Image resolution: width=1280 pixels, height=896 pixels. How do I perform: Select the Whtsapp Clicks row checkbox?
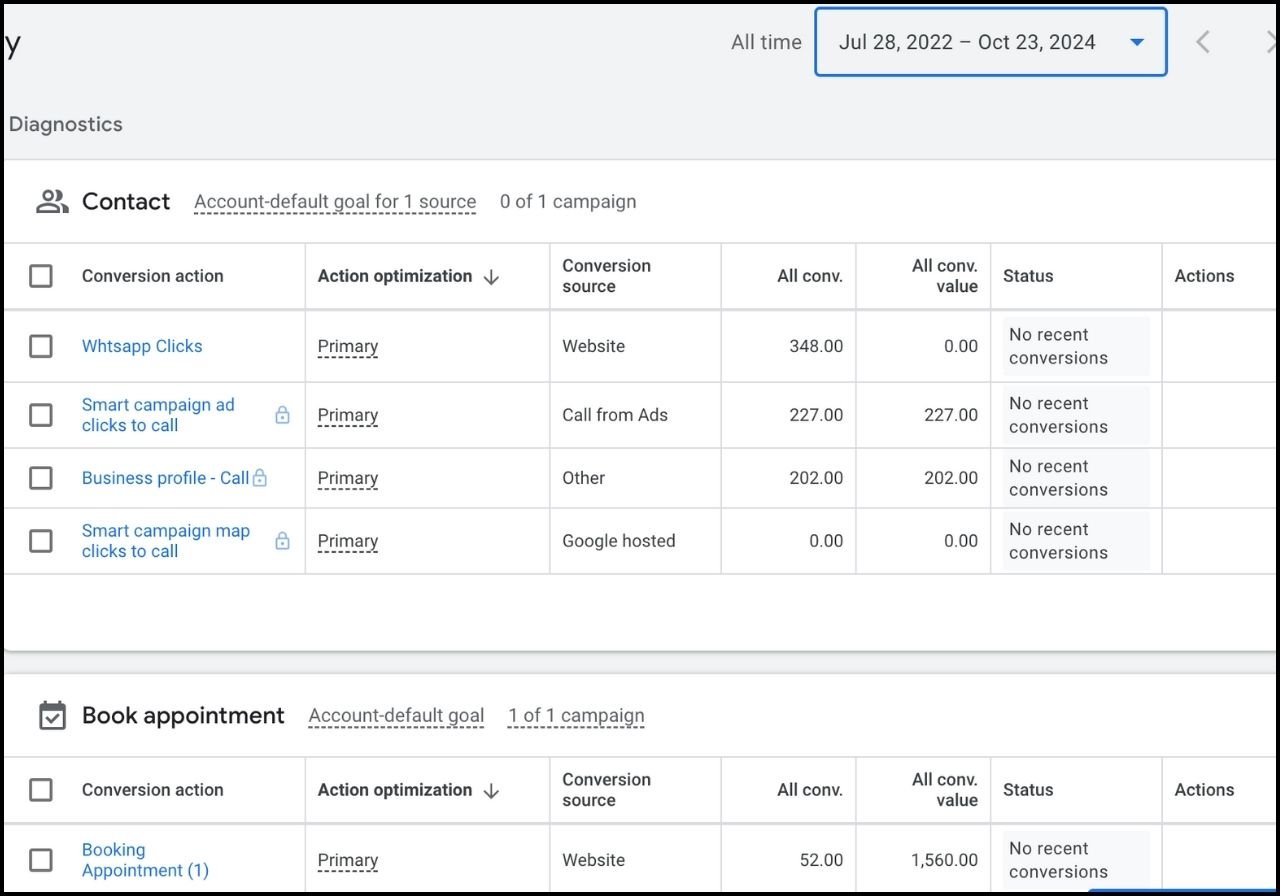41,346
